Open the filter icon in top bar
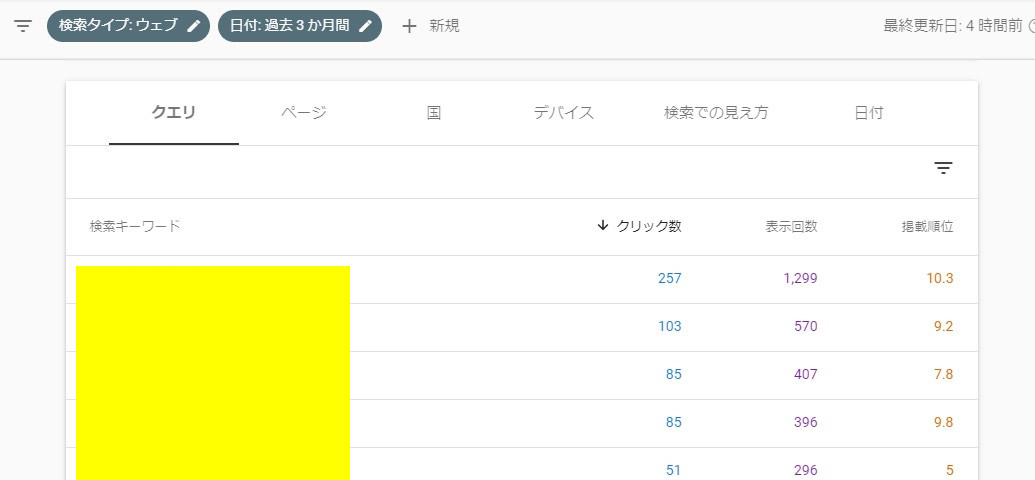Viewport: 1035px width, 480px height. [x=23, y=26]
